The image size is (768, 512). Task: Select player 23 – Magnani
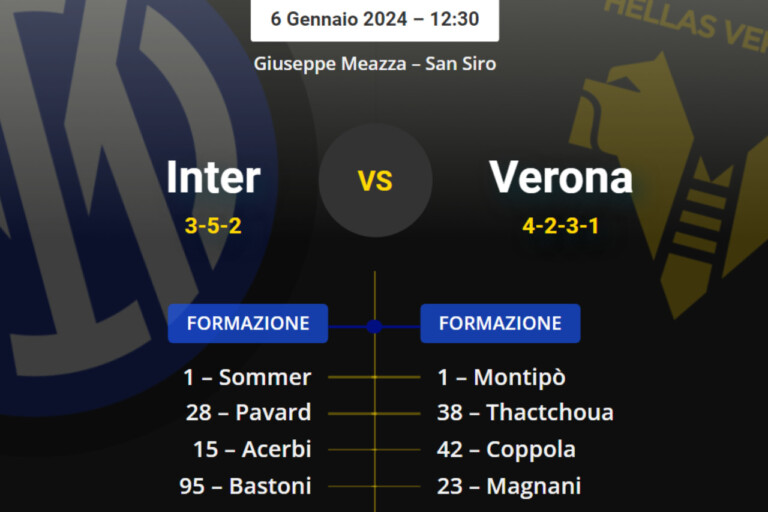(509, 487)
